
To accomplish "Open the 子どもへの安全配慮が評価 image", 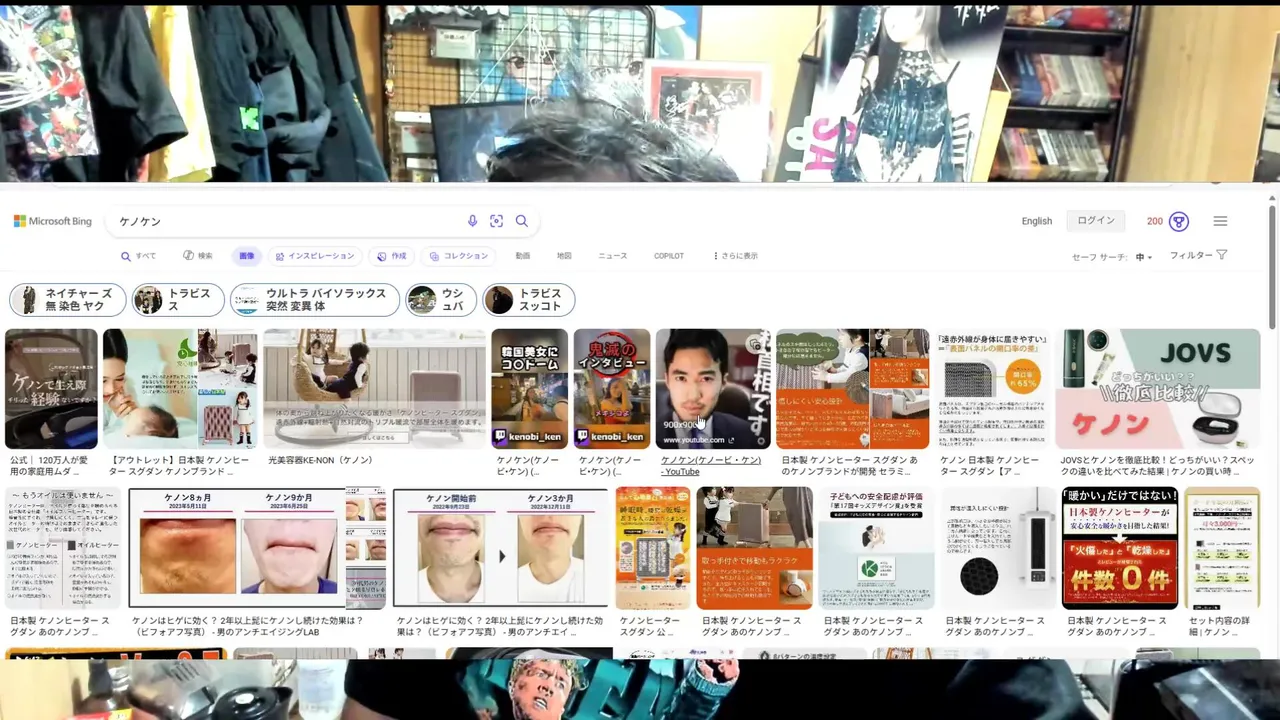I will click(x=877, y=548).
